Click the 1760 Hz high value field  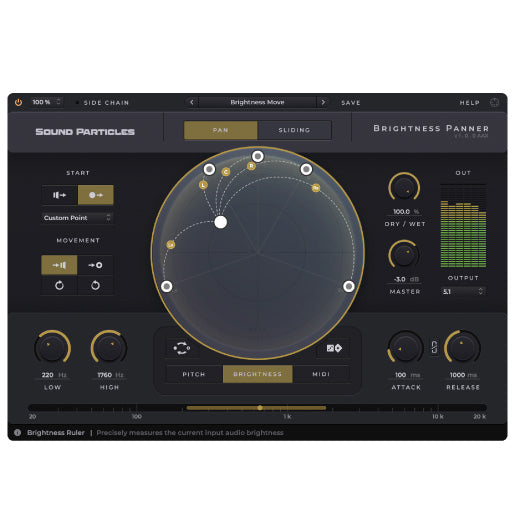point(110,375)
